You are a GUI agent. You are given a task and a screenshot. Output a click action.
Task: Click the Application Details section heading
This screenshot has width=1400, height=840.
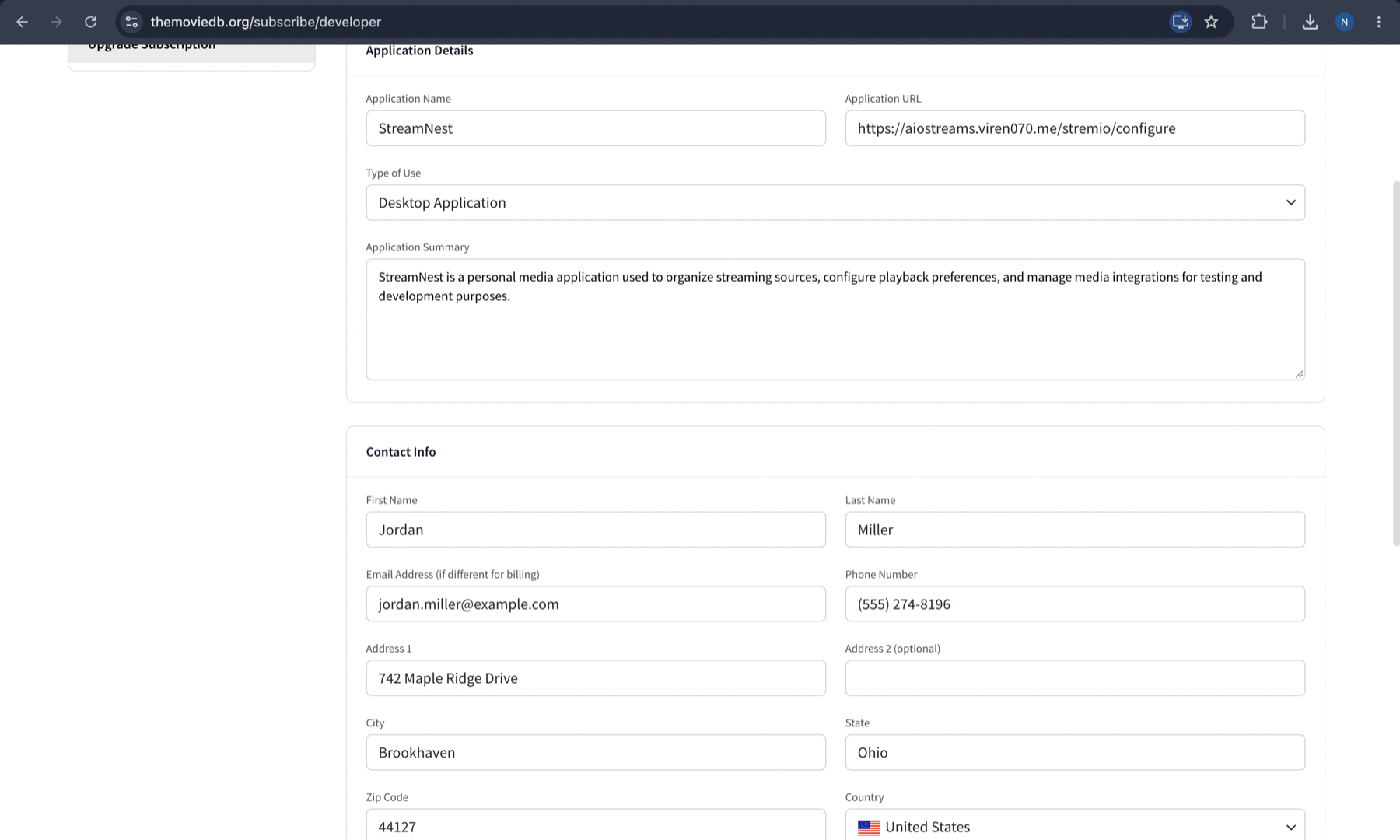coord(419,51)
